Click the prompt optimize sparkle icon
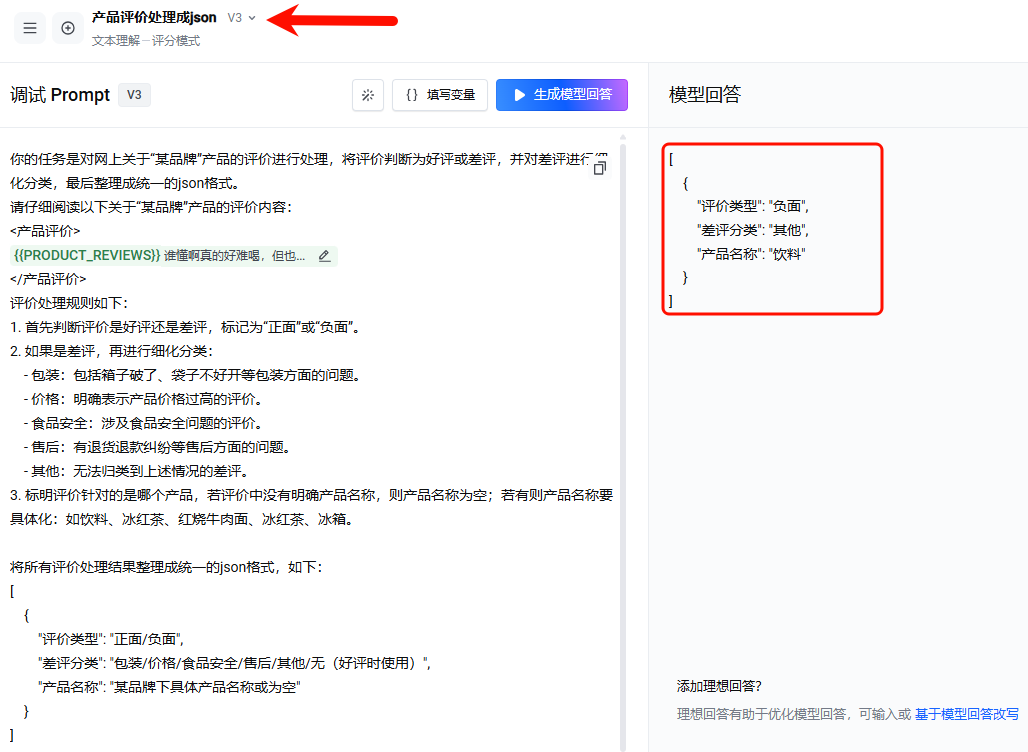The height and width of the screenshot is (752, 1028). tap(368, 95)
